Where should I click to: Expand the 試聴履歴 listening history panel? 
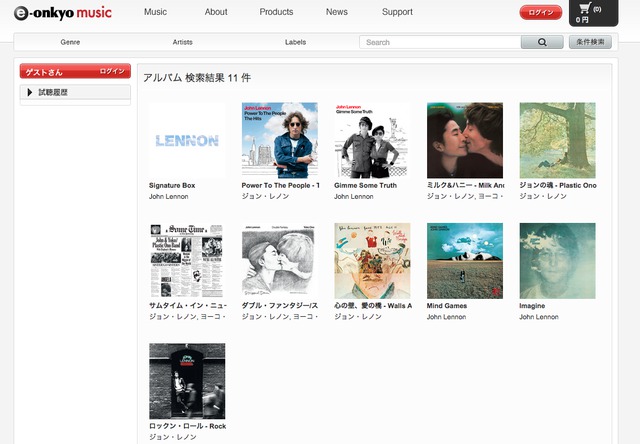point(75,93)
